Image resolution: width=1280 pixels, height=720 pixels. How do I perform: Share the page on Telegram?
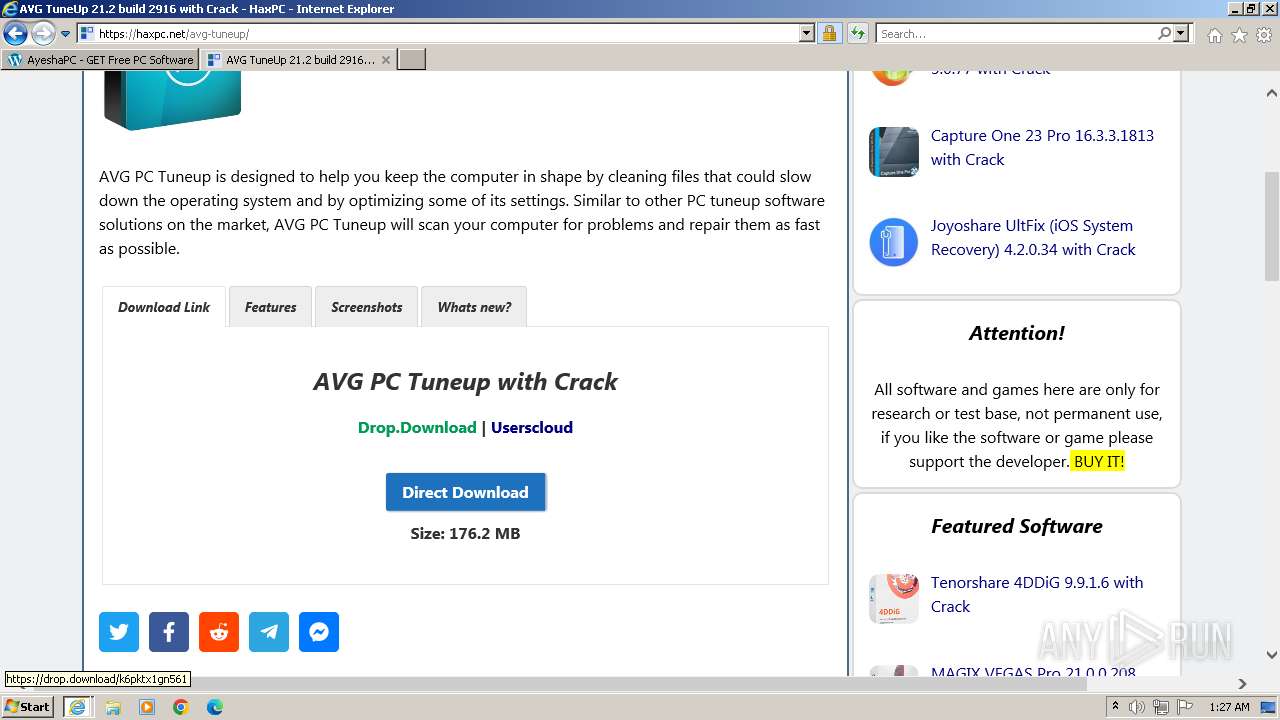269,632
